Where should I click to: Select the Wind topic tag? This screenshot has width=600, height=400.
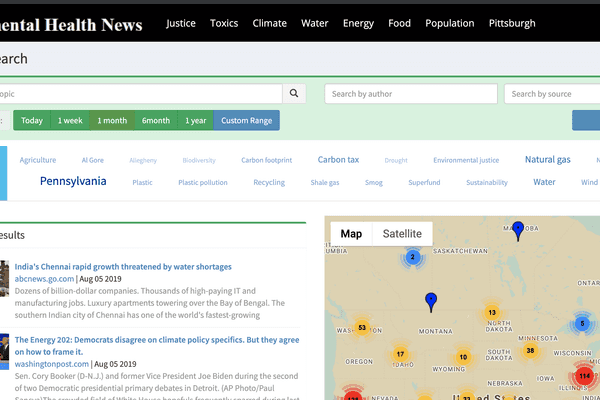(589, 182)
